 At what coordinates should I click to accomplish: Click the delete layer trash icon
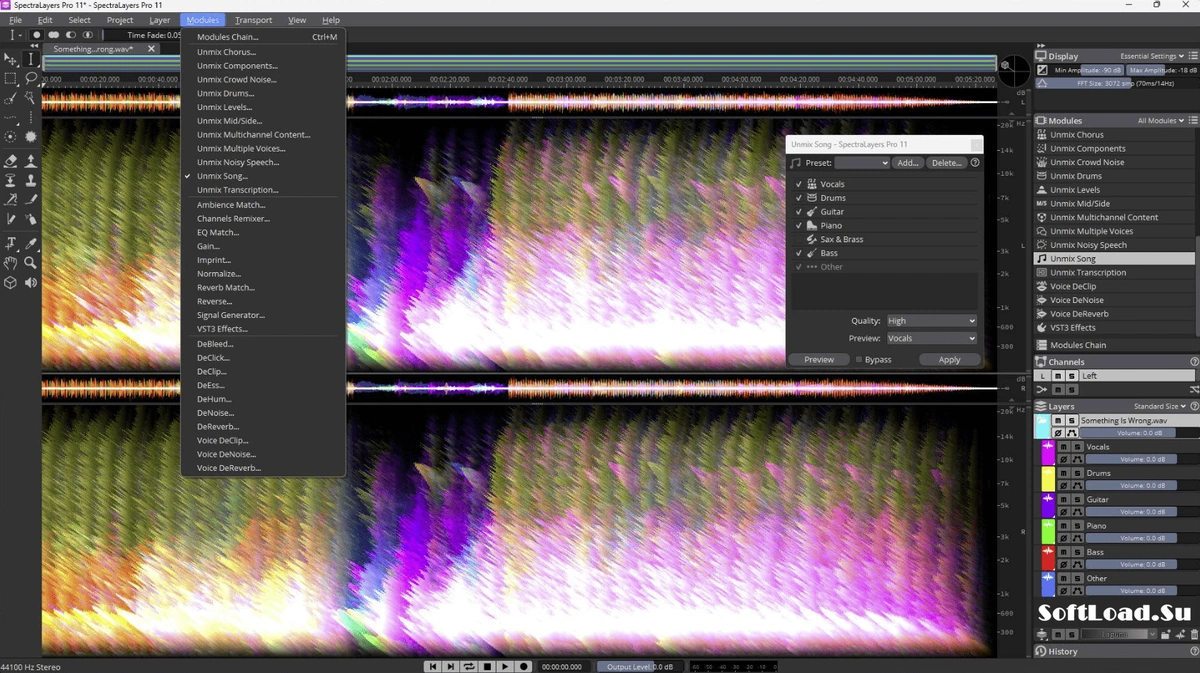pos(1194,634)
